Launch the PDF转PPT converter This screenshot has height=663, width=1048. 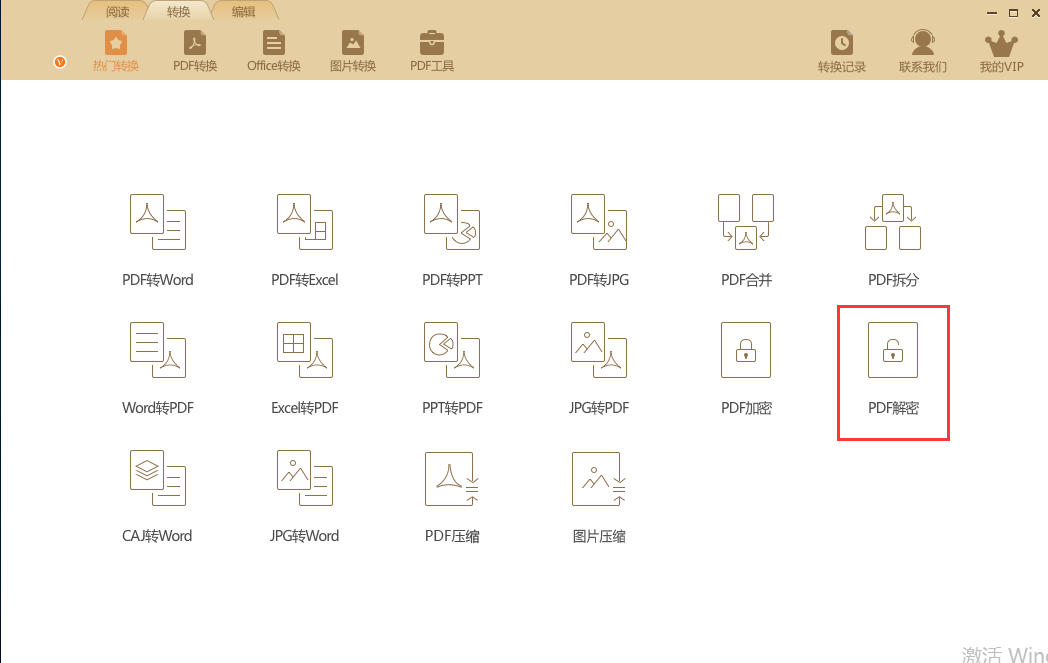click(452, 222)
